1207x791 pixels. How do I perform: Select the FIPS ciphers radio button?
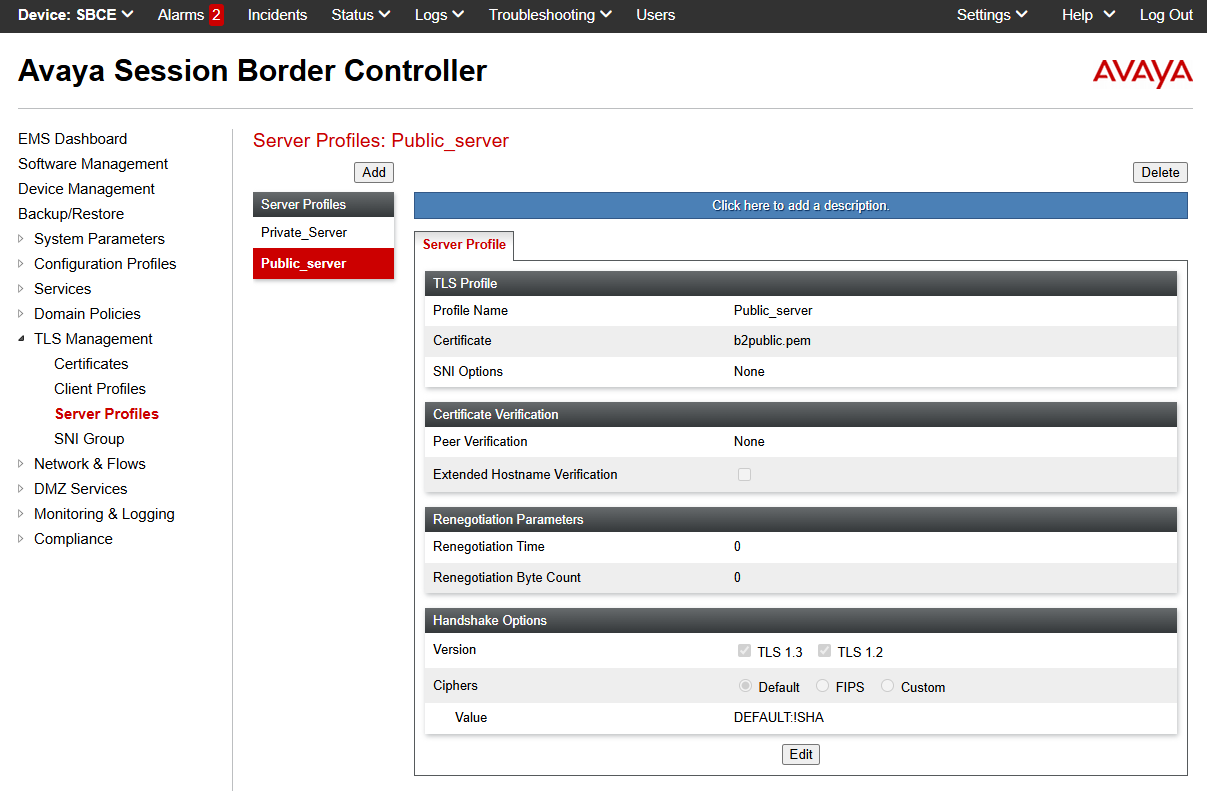tap(822, 686)
